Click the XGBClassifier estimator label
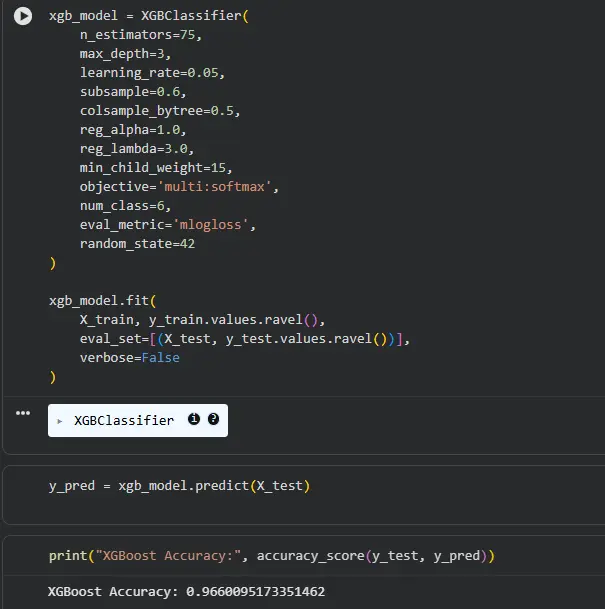 pyautogui.click(x=124, y=421)
